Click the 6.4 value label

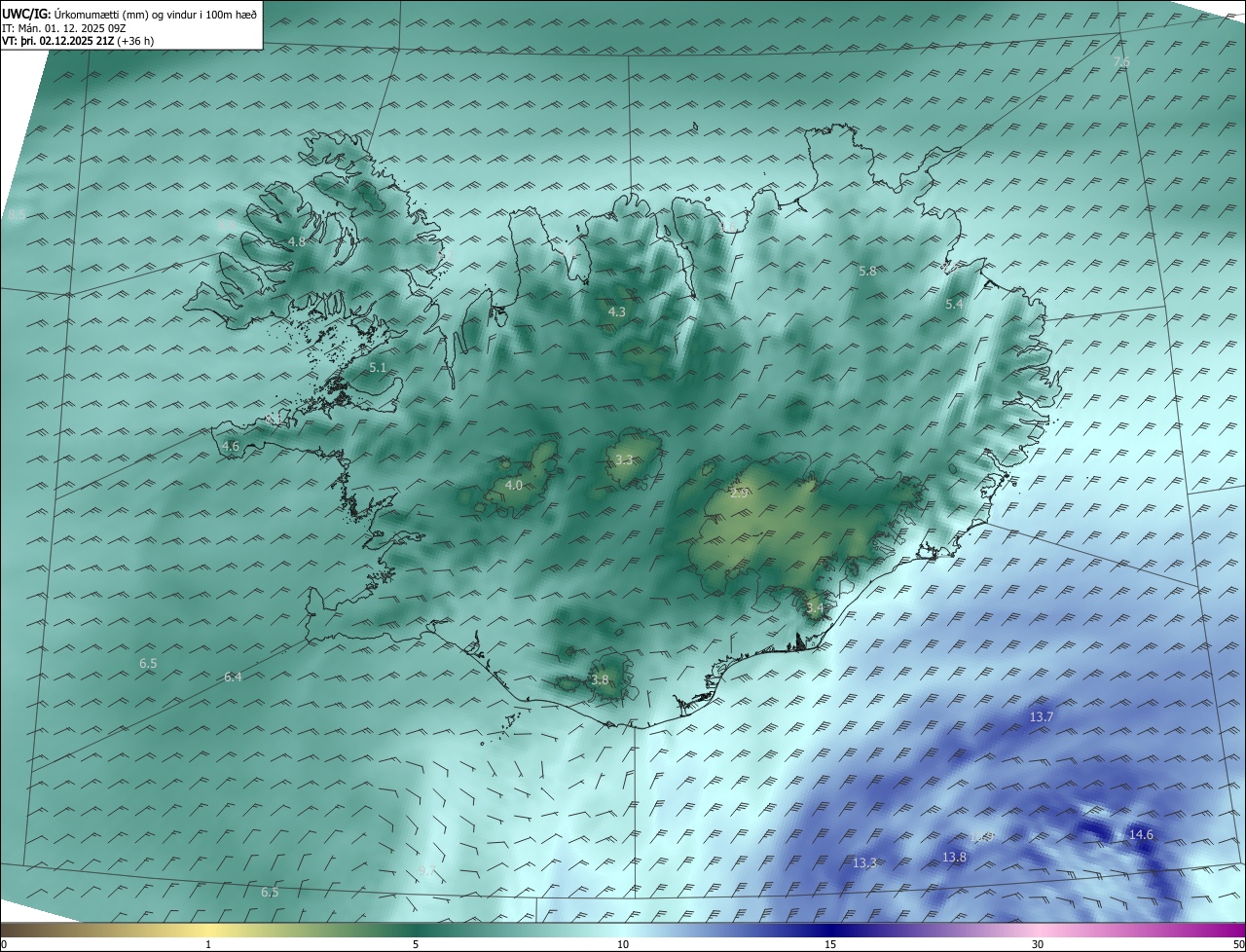click(x=233, y=677)
